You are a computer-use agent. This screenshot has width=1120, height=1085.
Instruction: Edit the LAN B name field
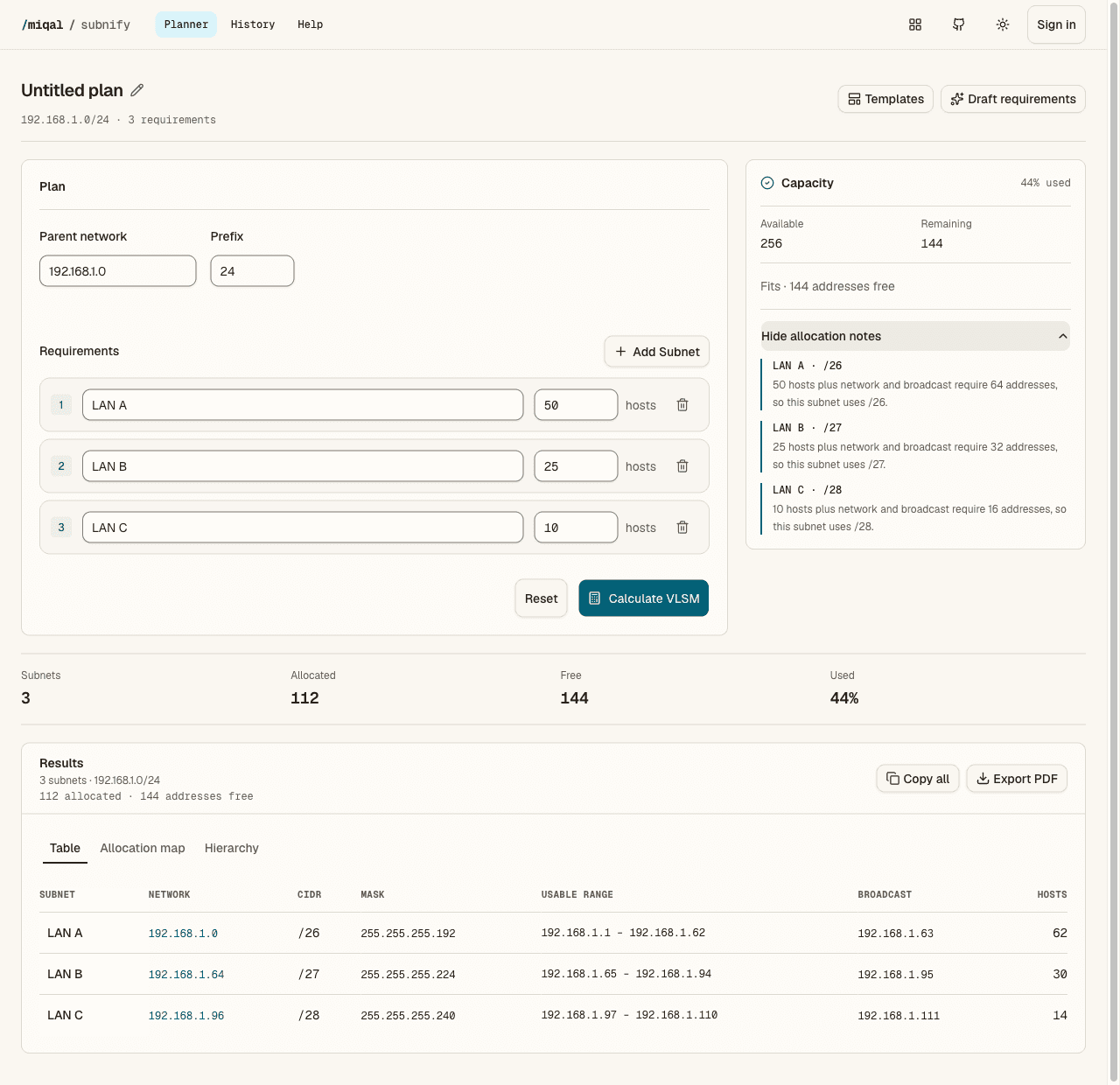(303, 466)
